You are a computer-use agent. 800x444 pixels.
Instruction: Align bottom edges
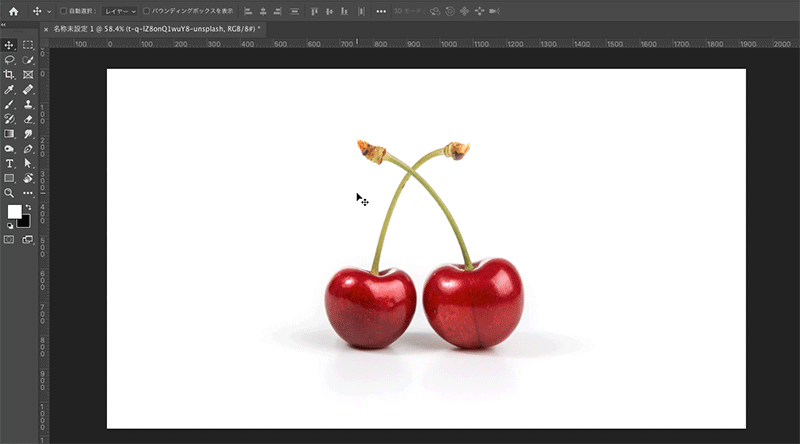[x=344, y=11]
